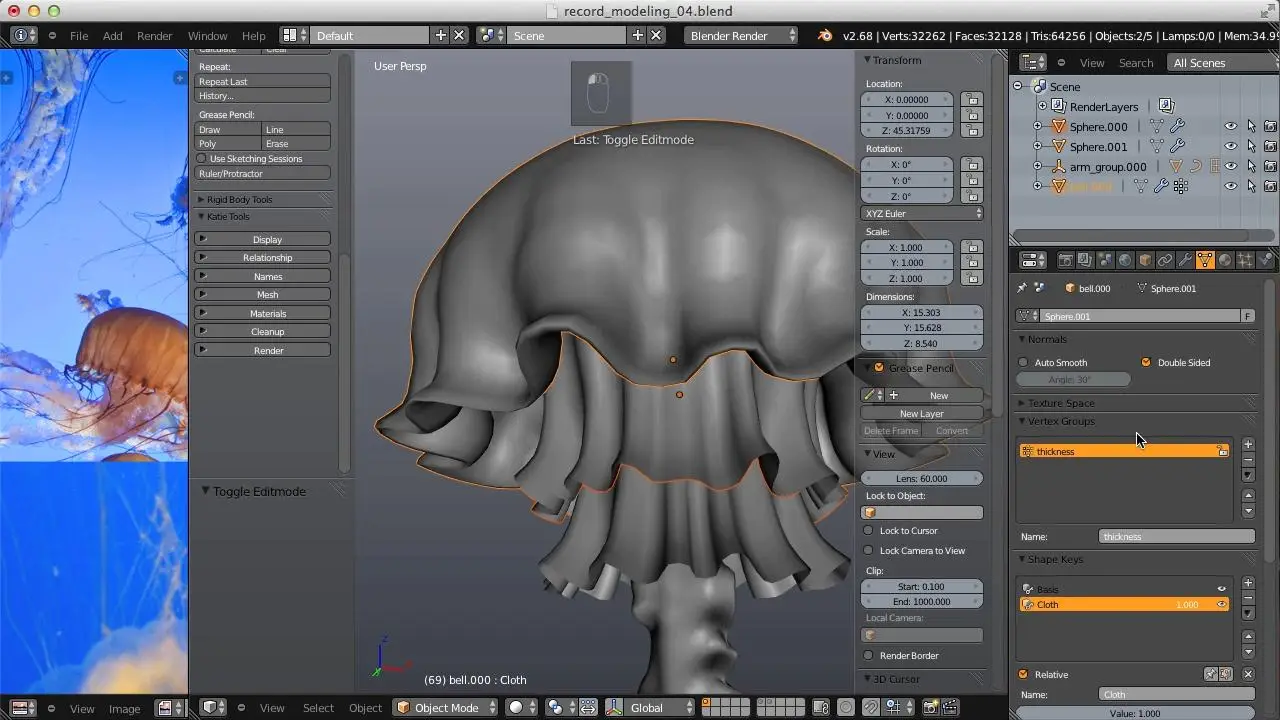Toggle visibility eye for Sphere.001

tap(1231, 147)
